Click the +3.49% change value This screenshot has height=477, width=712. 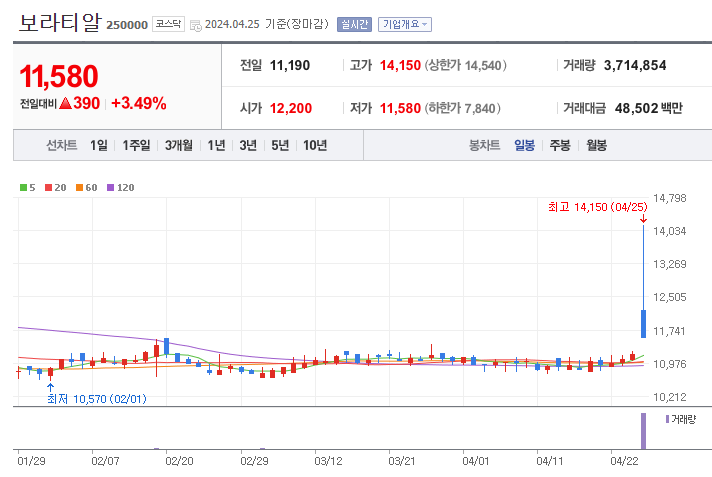coord(138,103)
